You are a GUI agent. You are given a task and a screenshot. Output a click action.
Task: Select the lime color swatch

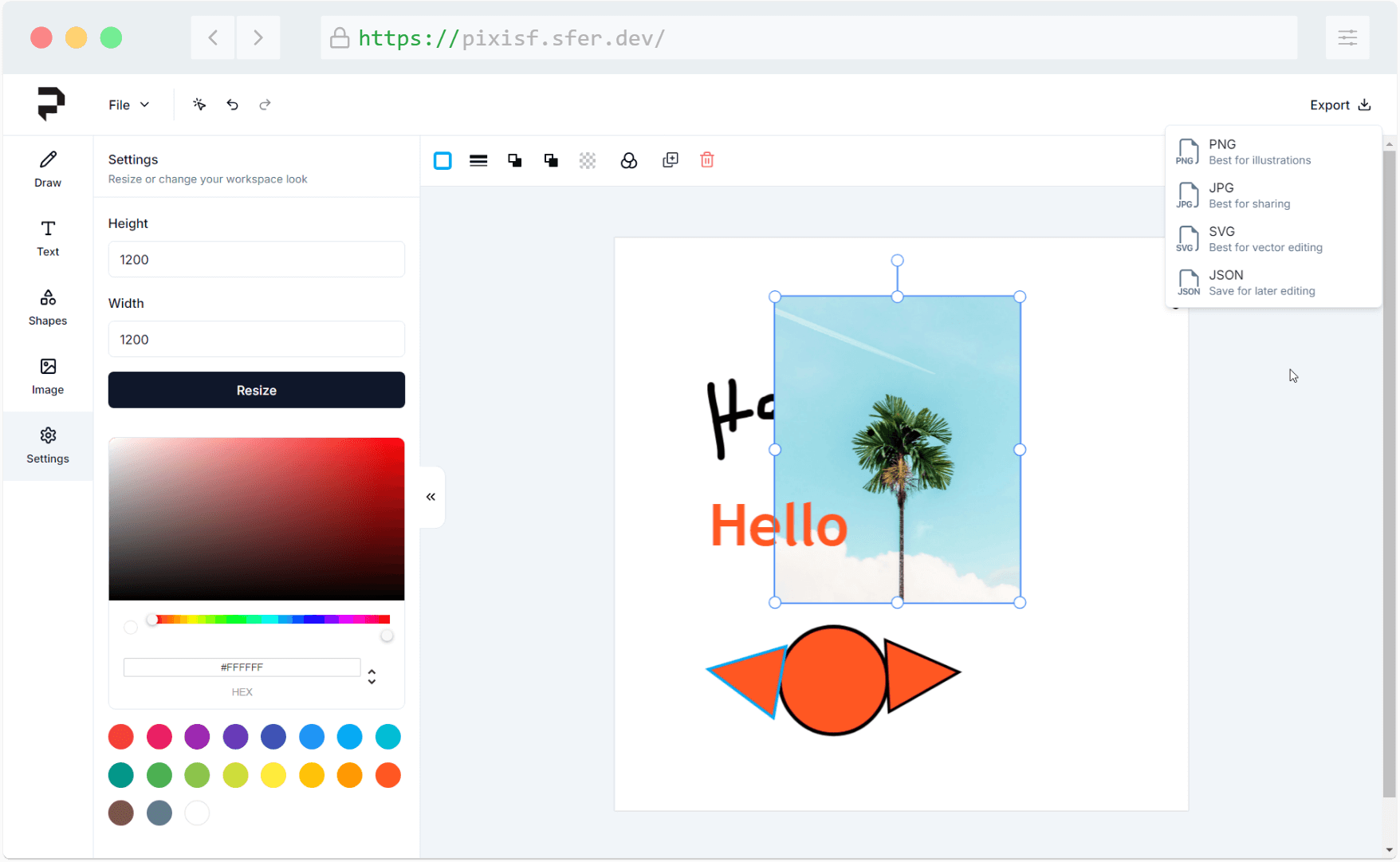pyautogui.click(x=235, y=775)
